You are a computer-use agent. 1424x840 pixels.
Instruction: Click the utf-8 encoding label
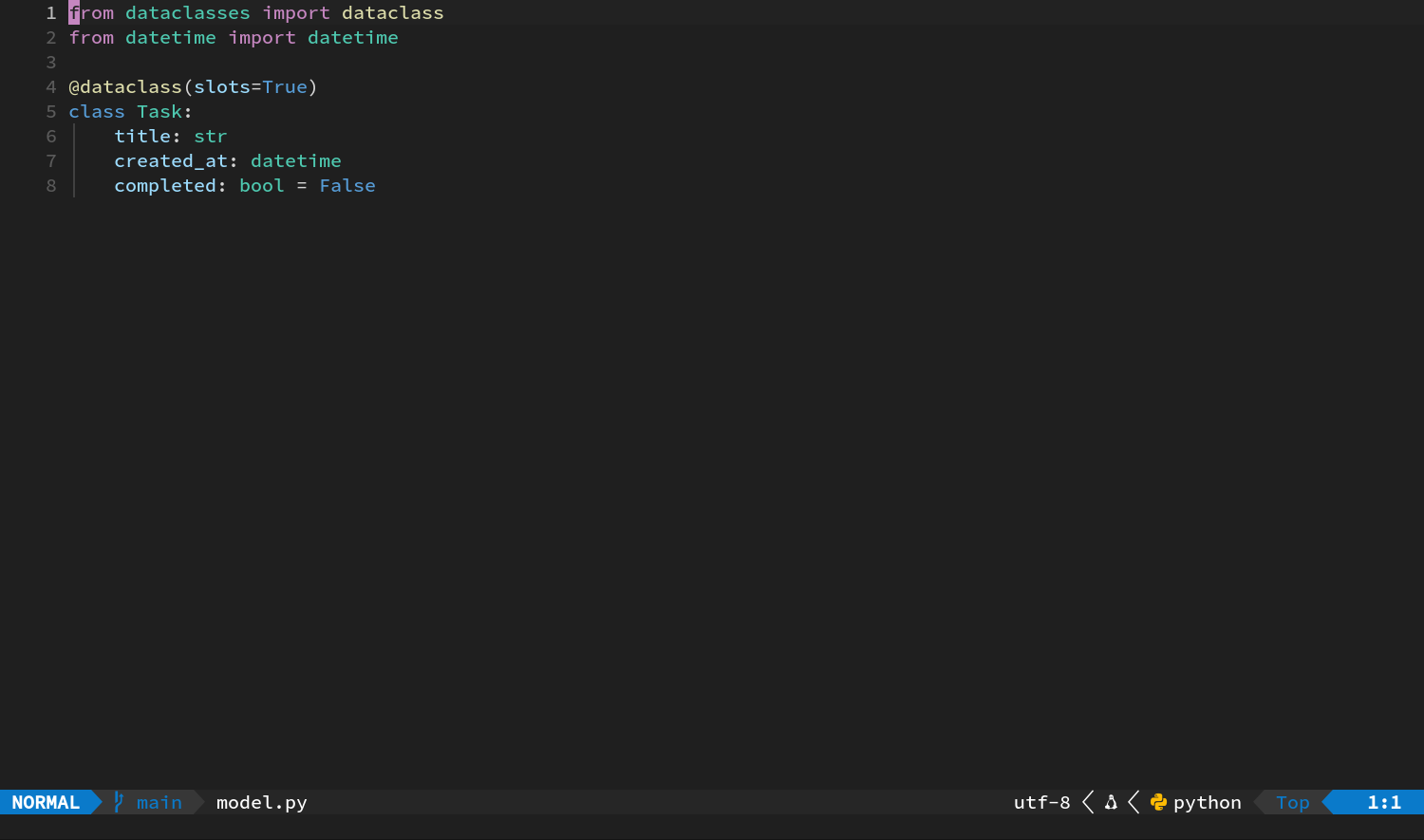(1041, 802)
